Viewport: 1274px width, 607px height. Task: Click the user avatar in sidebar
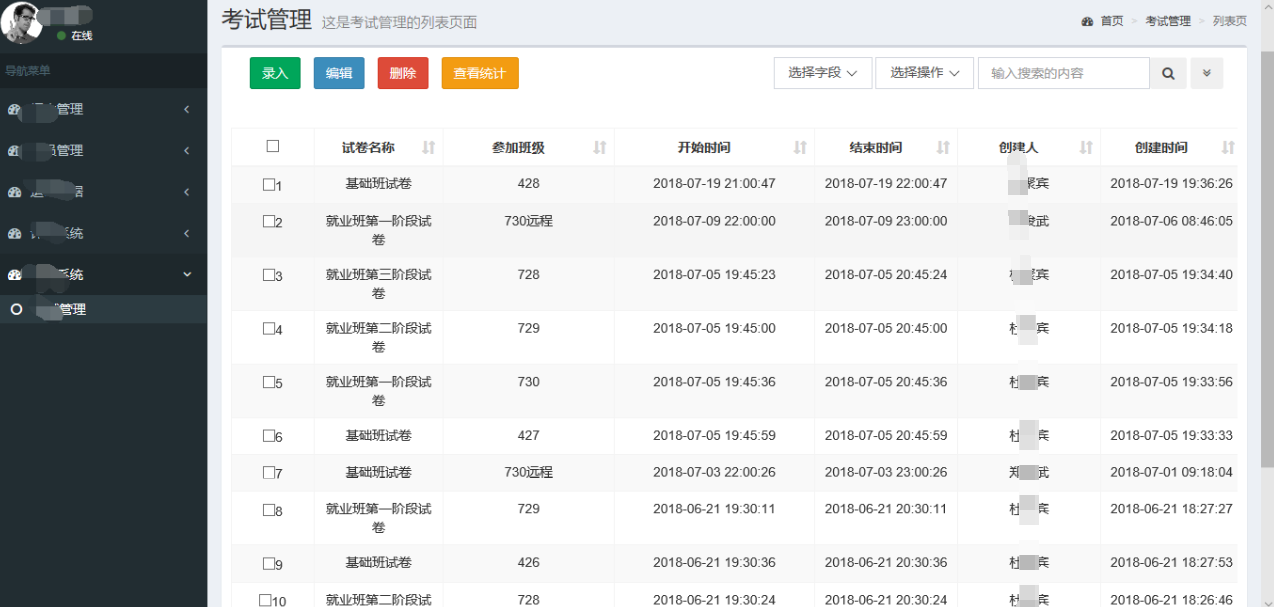coord(22,22)
